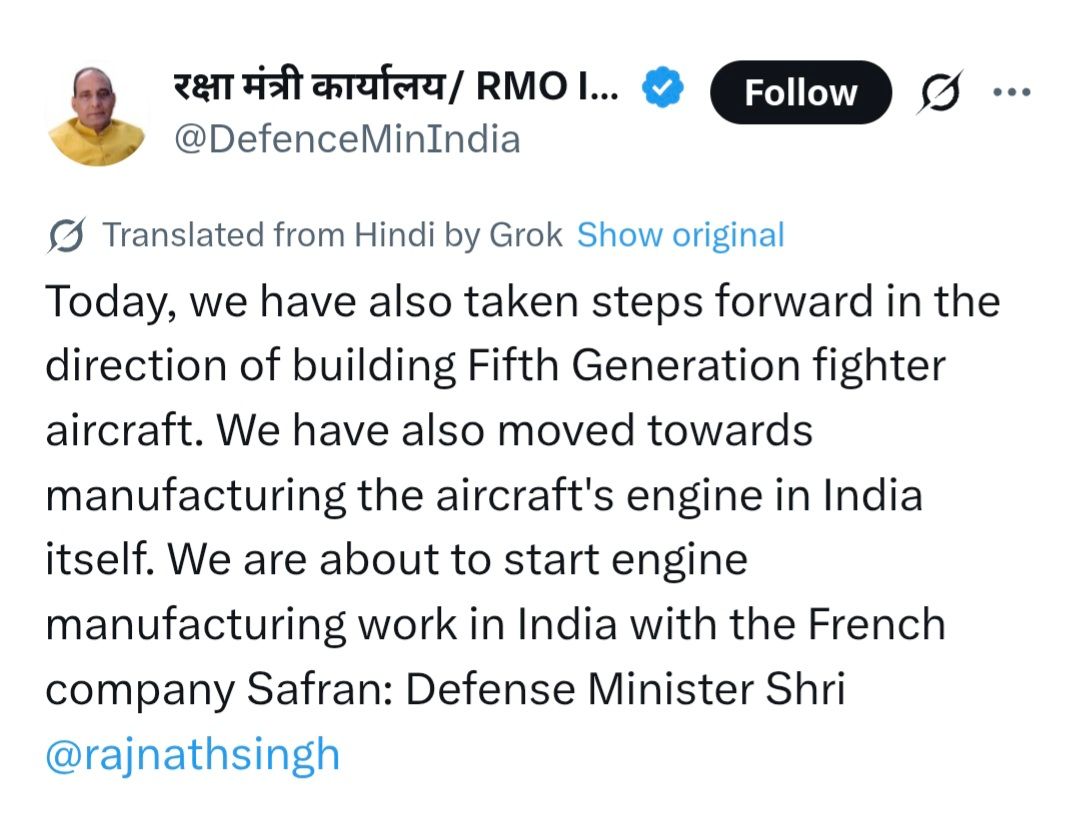Click the blue verified badge
Viewport: 1072px width, 823px height.
click(662, 91)
